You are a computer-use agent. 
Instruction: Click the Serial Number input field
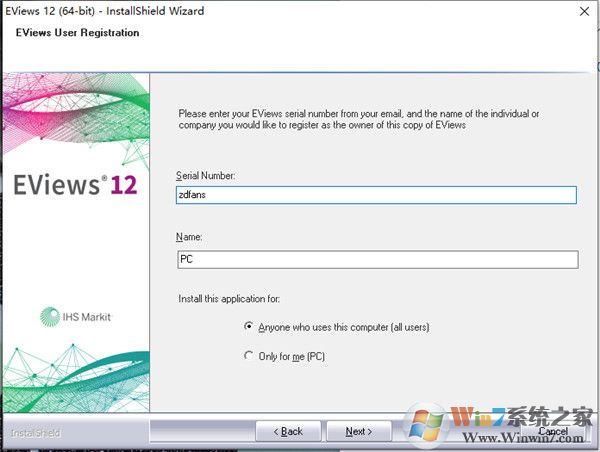tap(376, 195)
